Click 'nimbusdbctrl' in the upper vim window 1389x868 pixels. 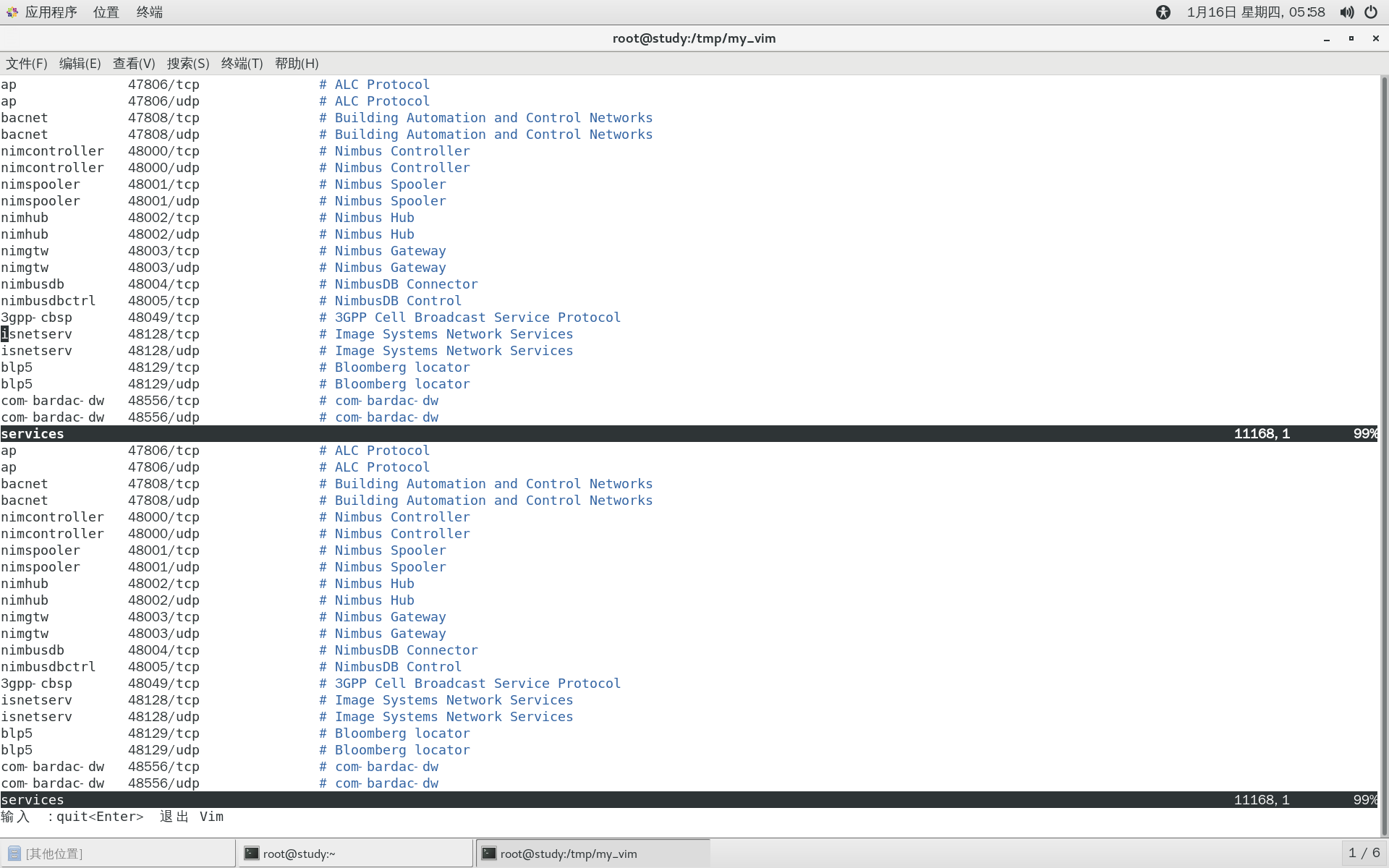48,301
